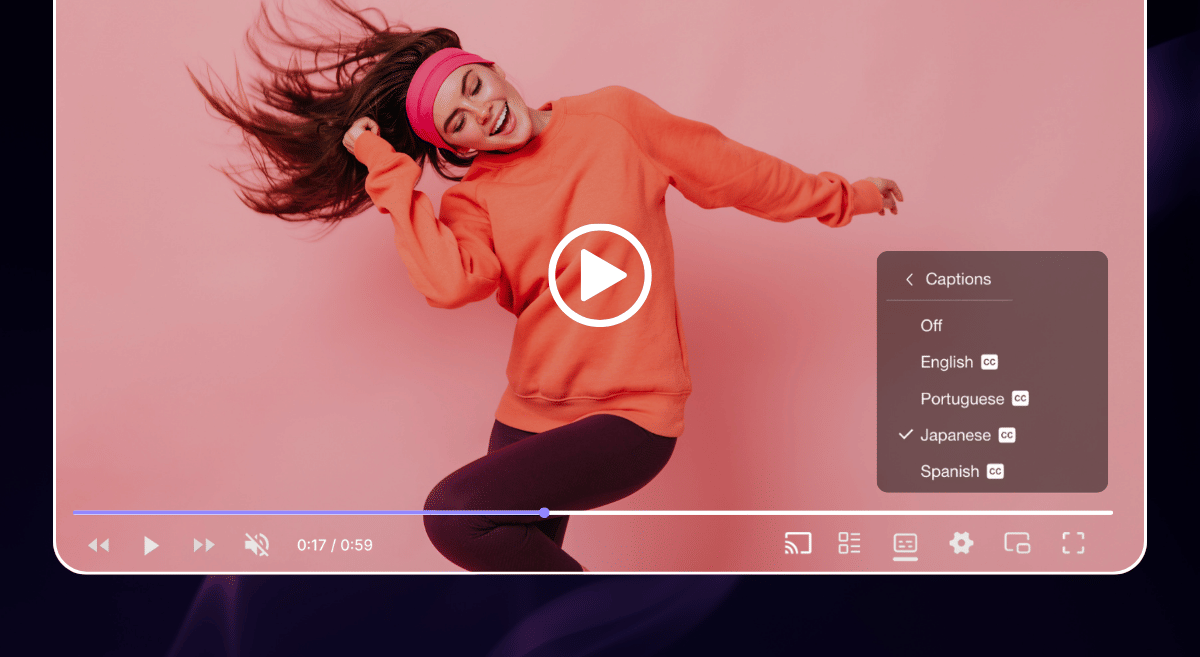Go back using the Captions chevron
This screenshot has width=1200, height=657.
(909, 280)
